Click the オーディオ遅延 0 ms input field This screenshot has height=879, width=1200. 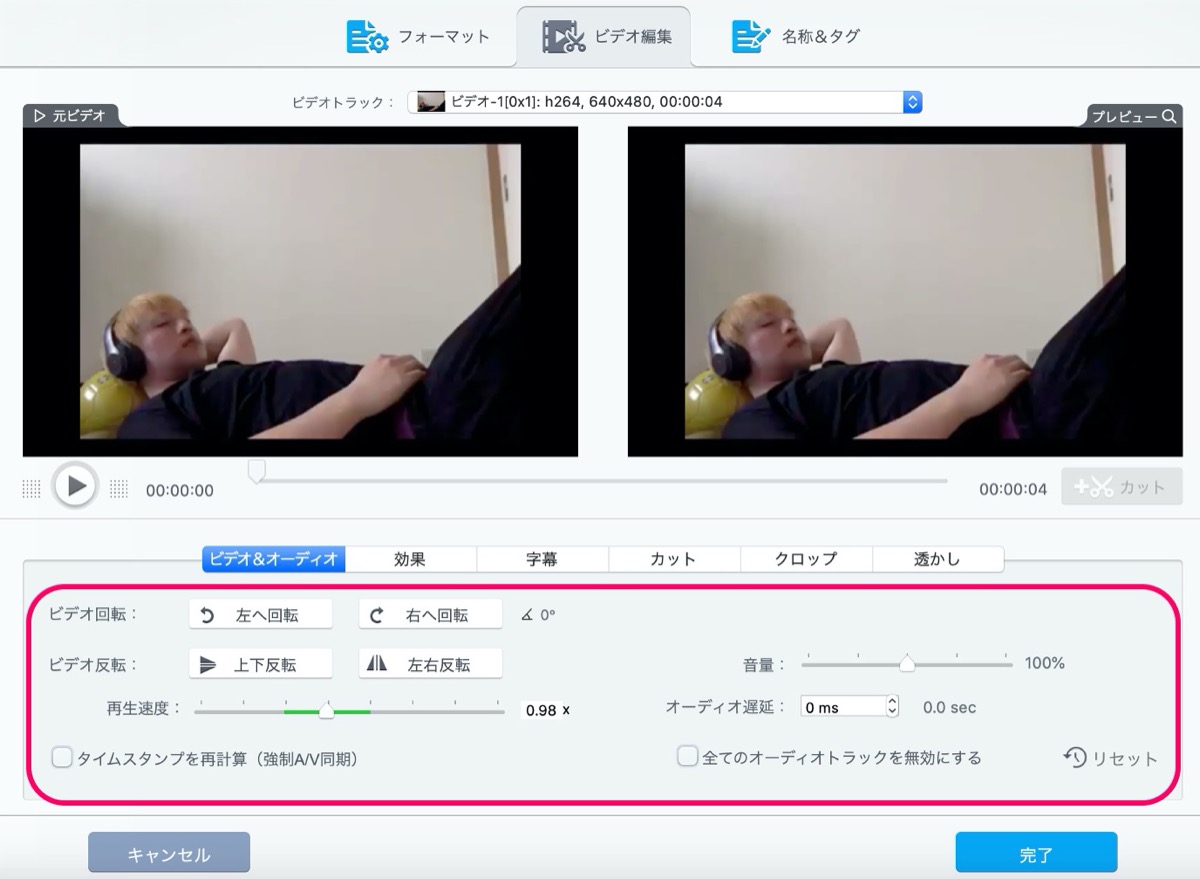[843, 707]
